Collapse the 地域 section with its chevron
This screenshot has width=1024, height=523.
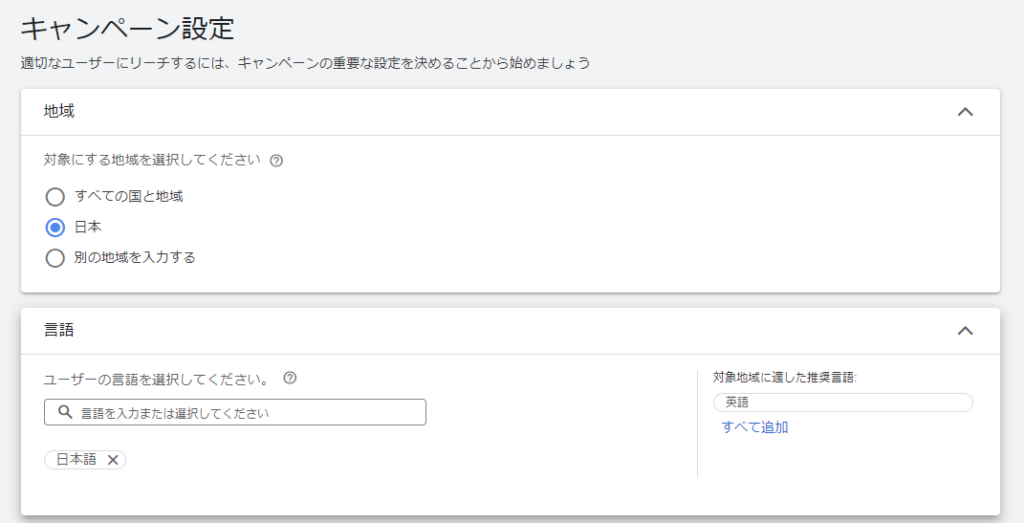[x=965, y=112]
